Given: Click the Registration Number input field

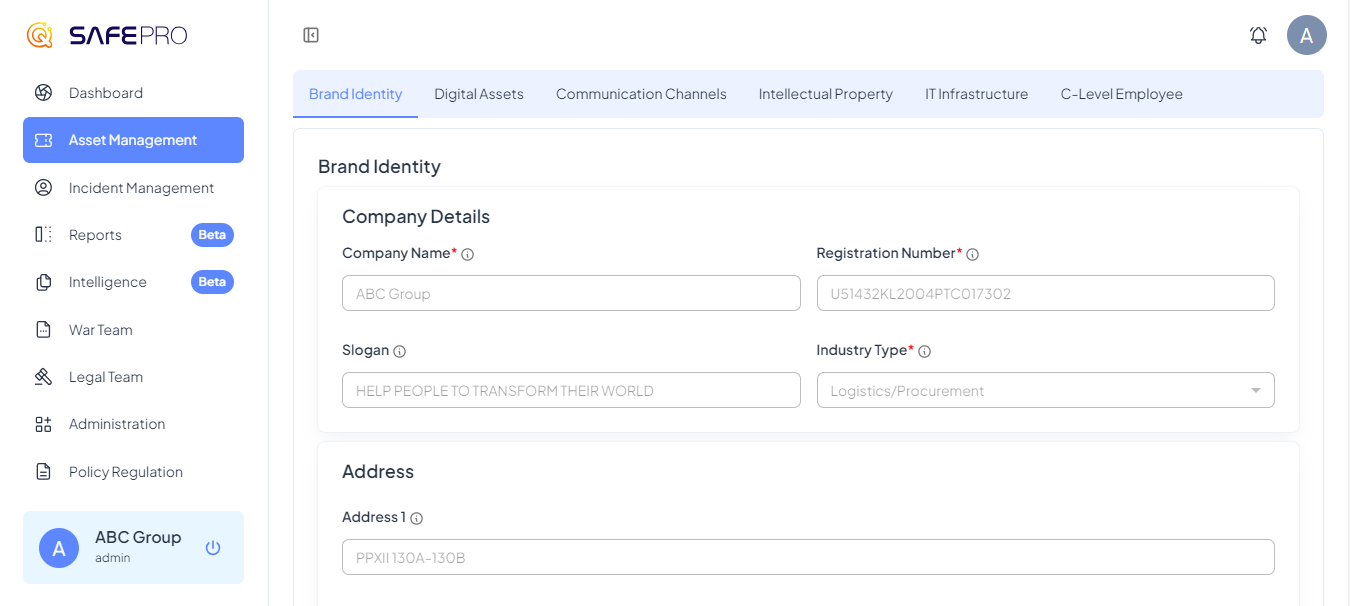Looking at the screenshot, I should (x=1045, y=293).
